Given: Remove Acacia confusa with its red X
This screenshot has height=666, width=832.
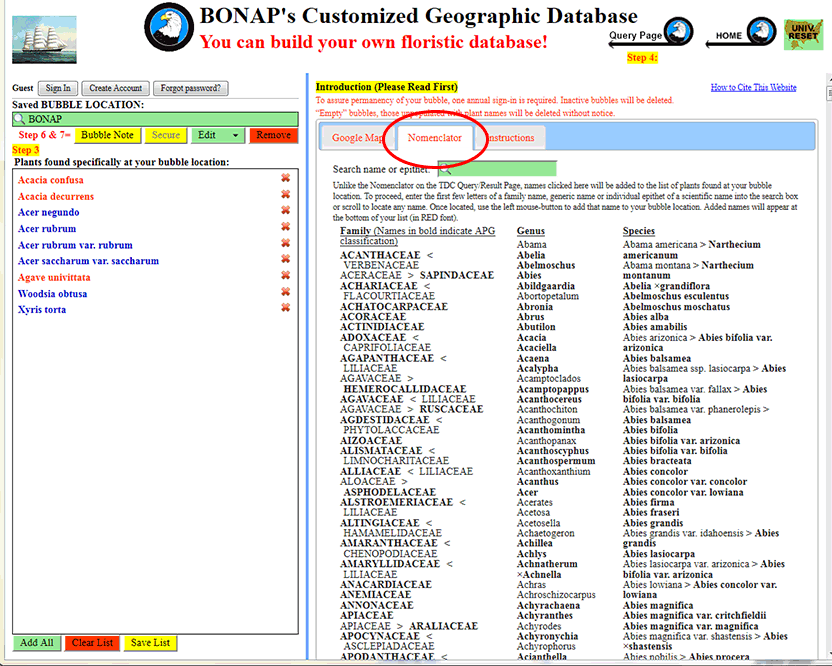Looking at the screenshot, I should coord(285,178).
